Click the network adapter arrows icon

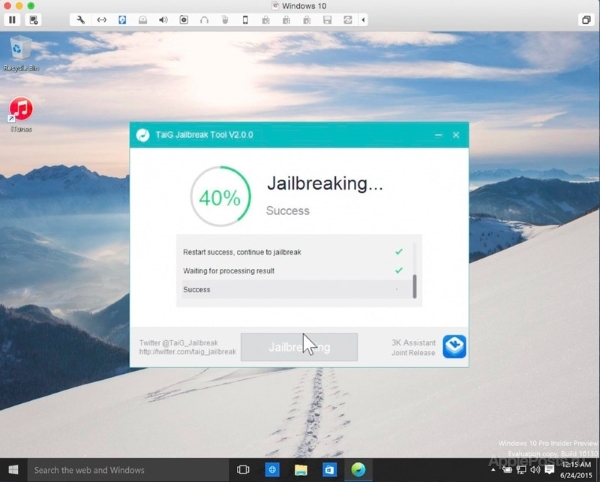click(x=101, y=20)
